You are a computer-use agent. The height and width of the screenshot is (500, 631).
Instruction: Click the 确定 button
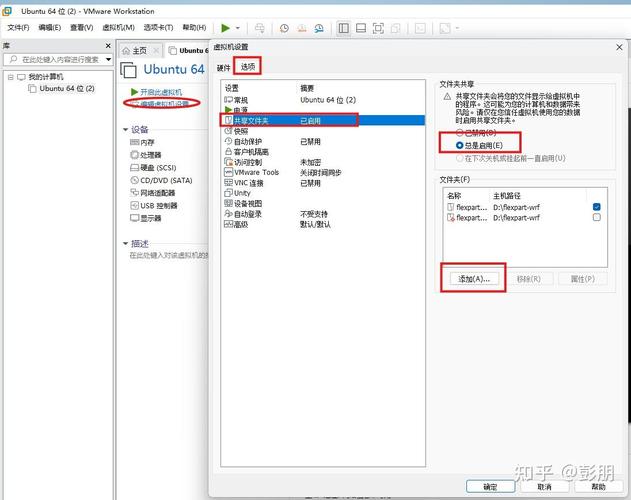pos(491,486)
